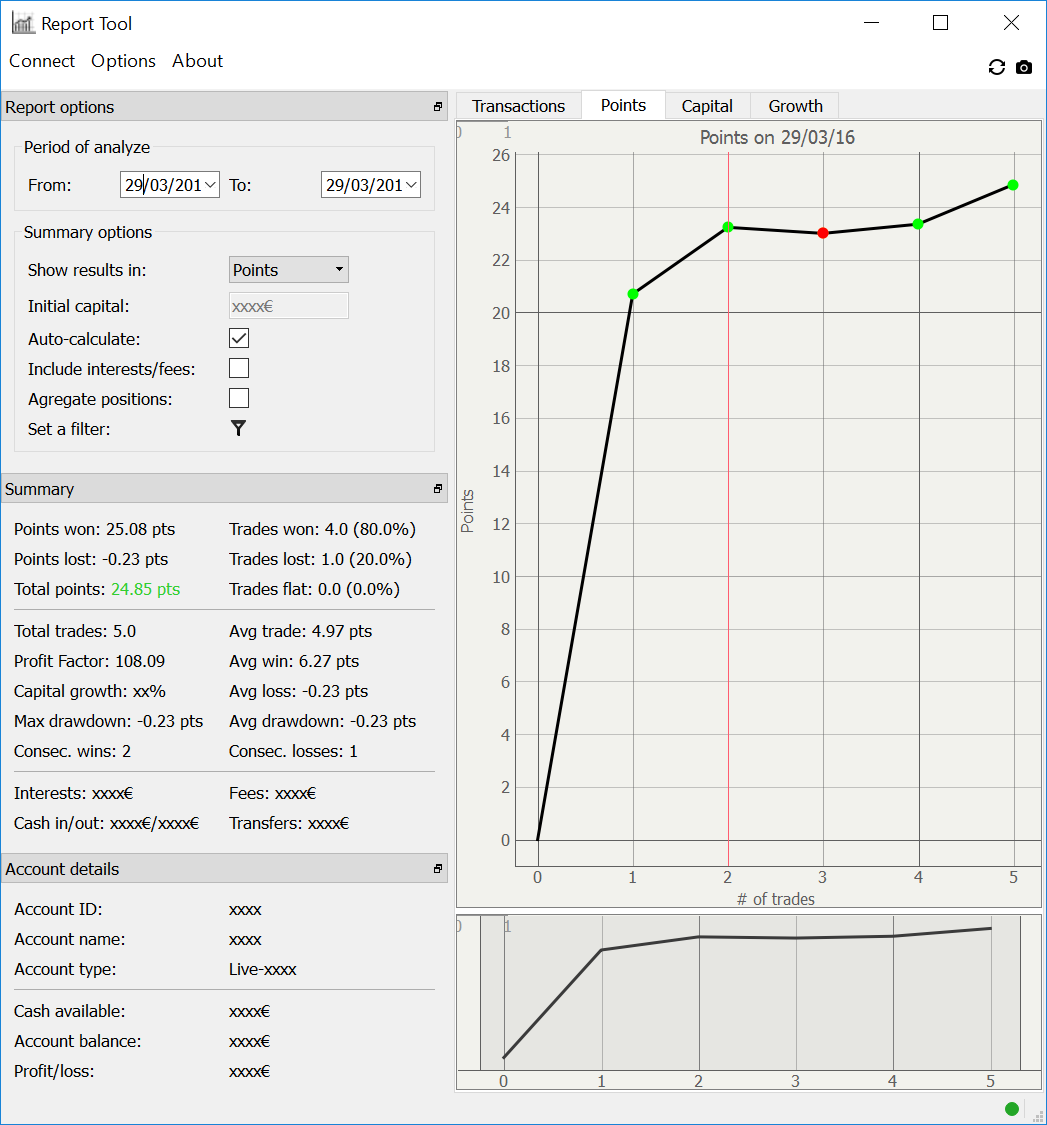
Task: Switch to the Growth tab
Action: pos(795,106)
